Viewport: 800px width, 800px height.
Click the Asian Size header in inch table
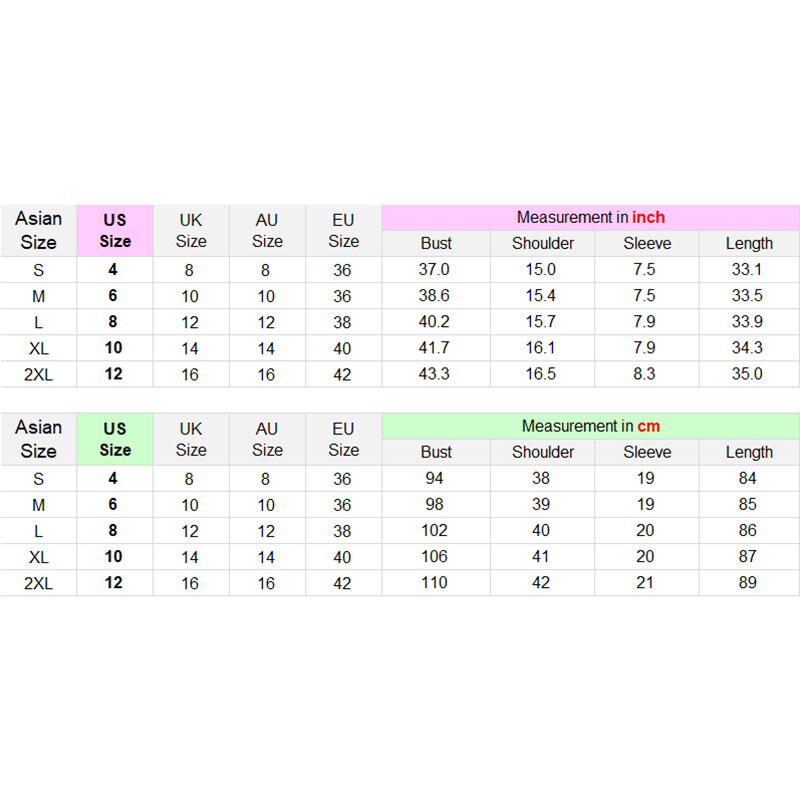point(38,230)
